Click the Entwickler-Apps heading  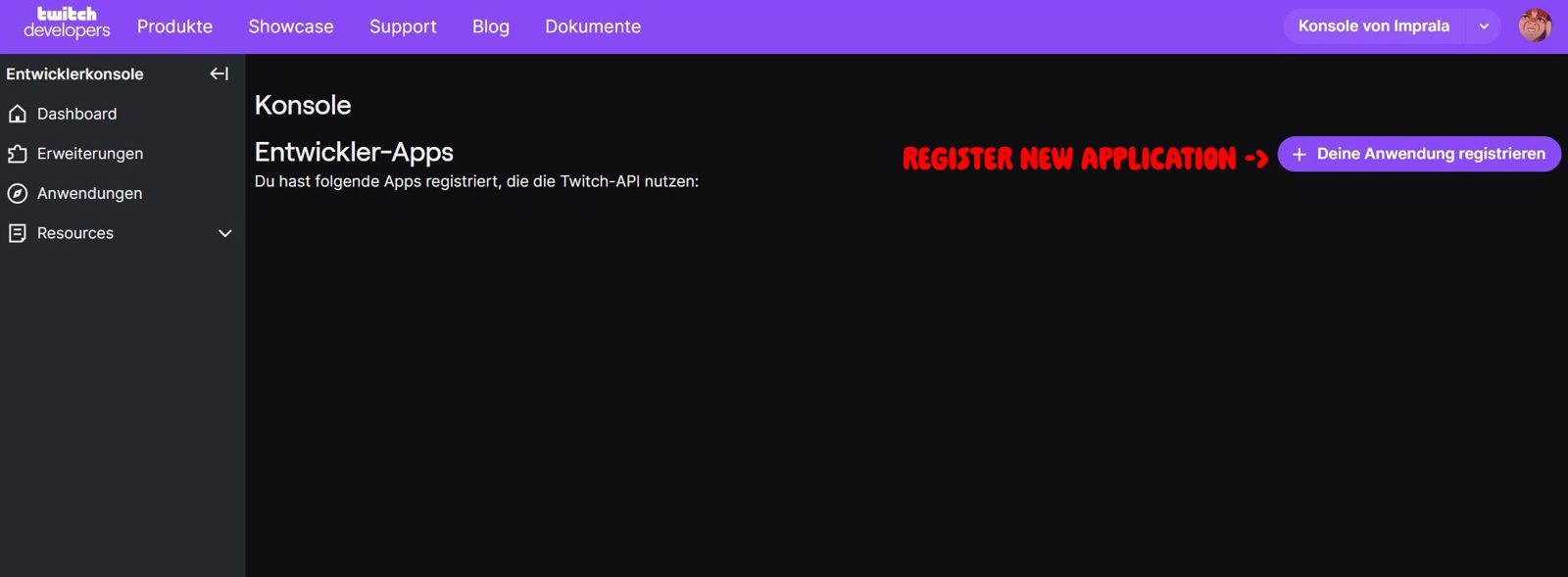[x=354, y=152]
